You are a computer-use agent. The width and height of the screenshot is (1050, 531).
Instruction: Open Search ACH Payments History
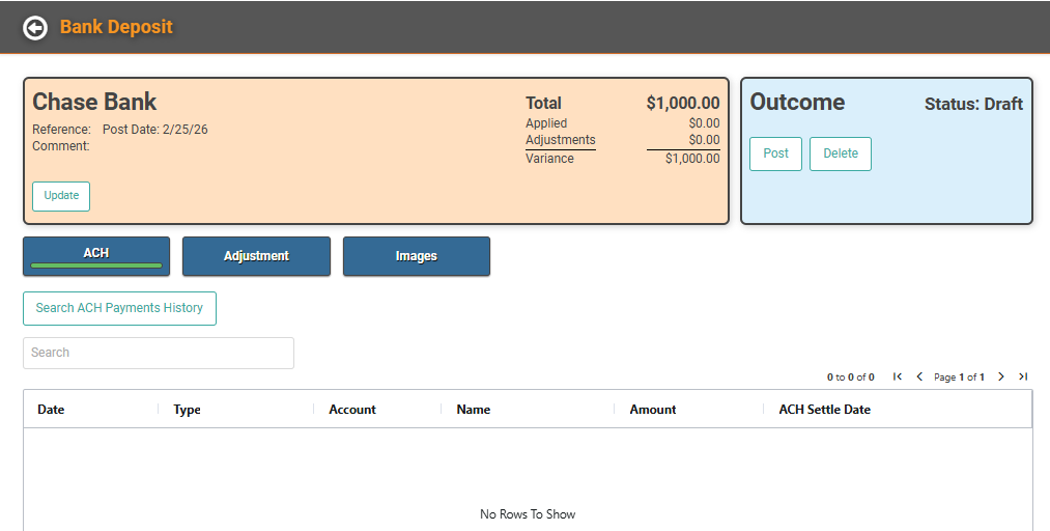click(x=119, y=308)
